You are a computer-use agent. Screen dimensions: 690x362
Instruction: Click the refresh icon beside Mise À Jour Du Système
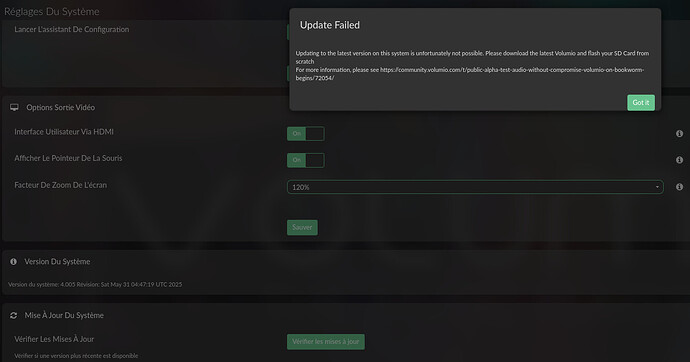pyautogui.click(x=14, y=315)
